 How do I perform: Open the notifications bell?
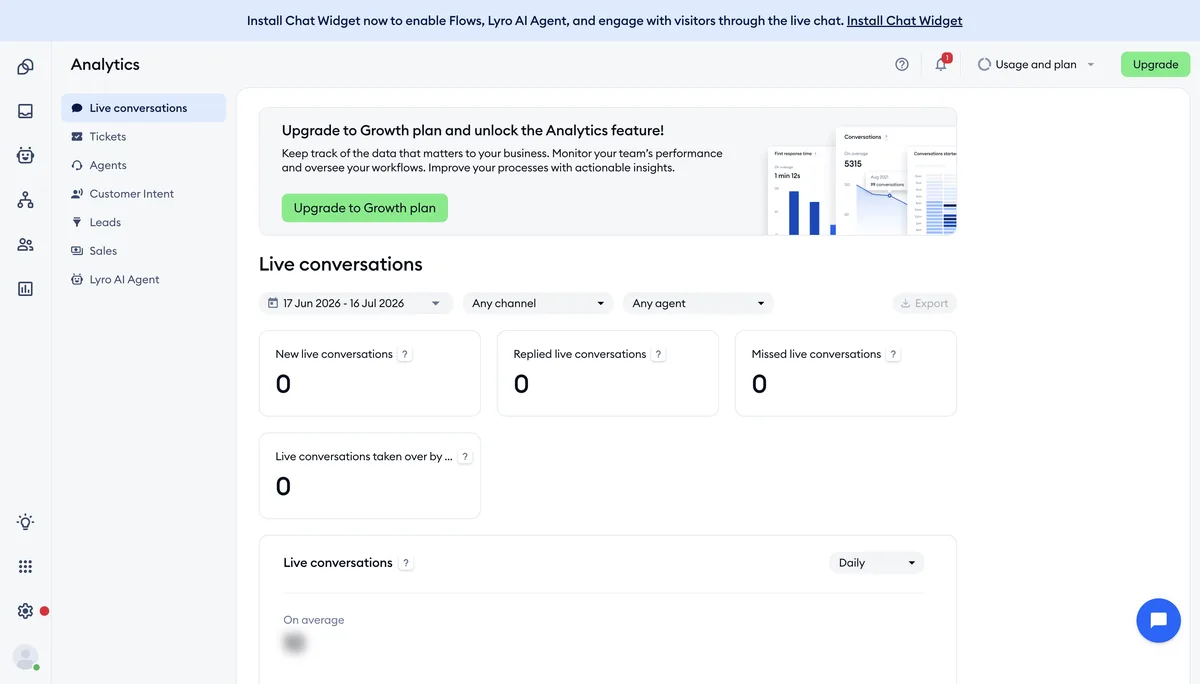(941, 64)
